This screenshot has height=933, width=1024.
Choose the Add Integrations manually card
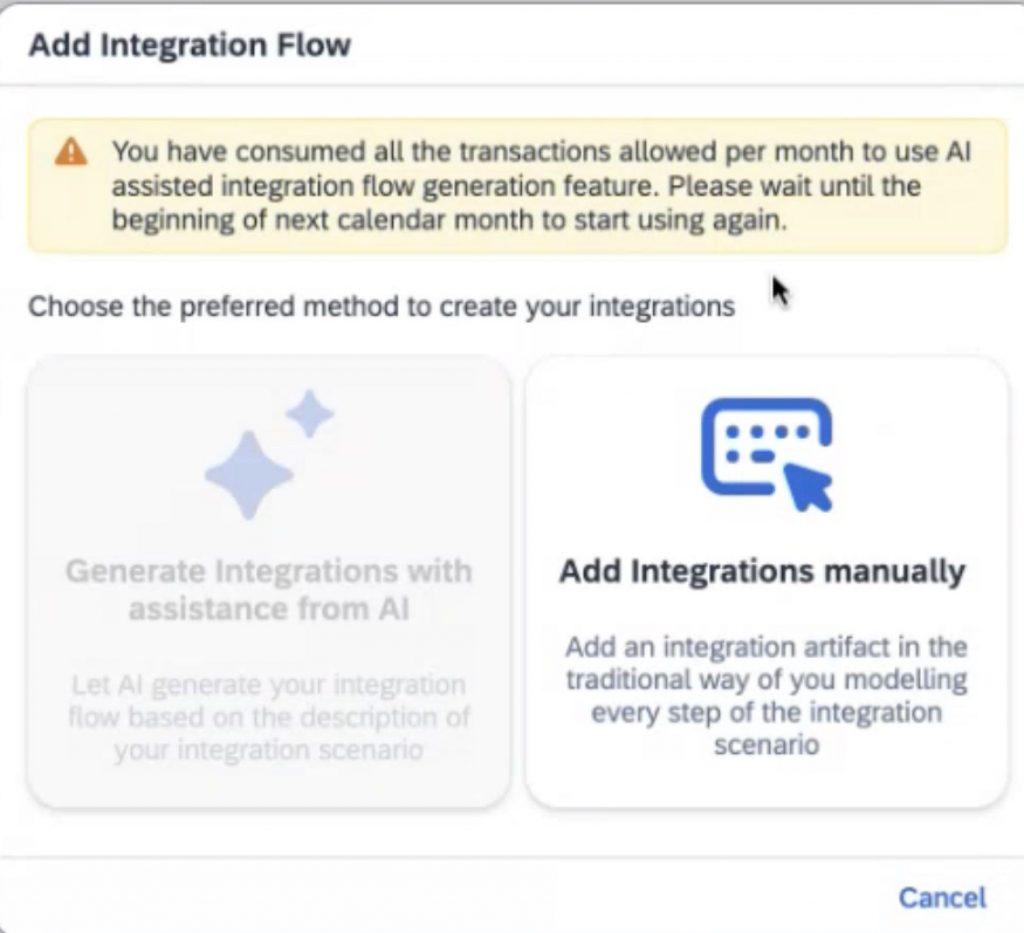[x=767, y=582]
